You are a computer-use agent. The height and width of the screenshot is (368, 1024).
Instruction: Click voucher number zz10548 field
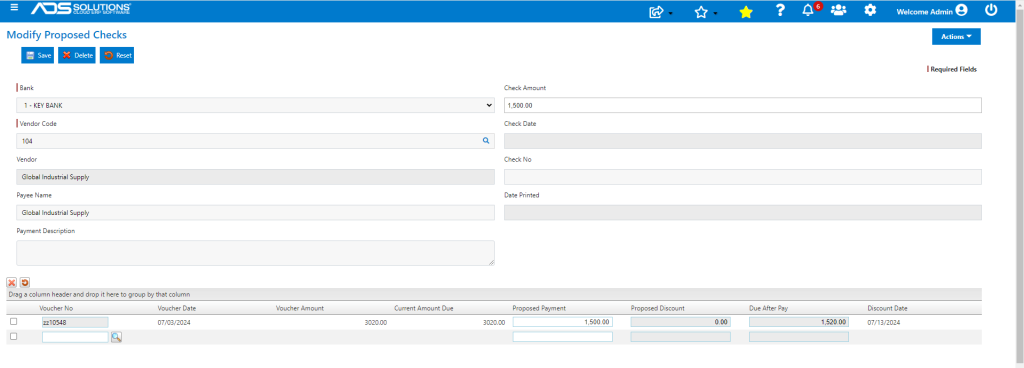pos(75,322)
